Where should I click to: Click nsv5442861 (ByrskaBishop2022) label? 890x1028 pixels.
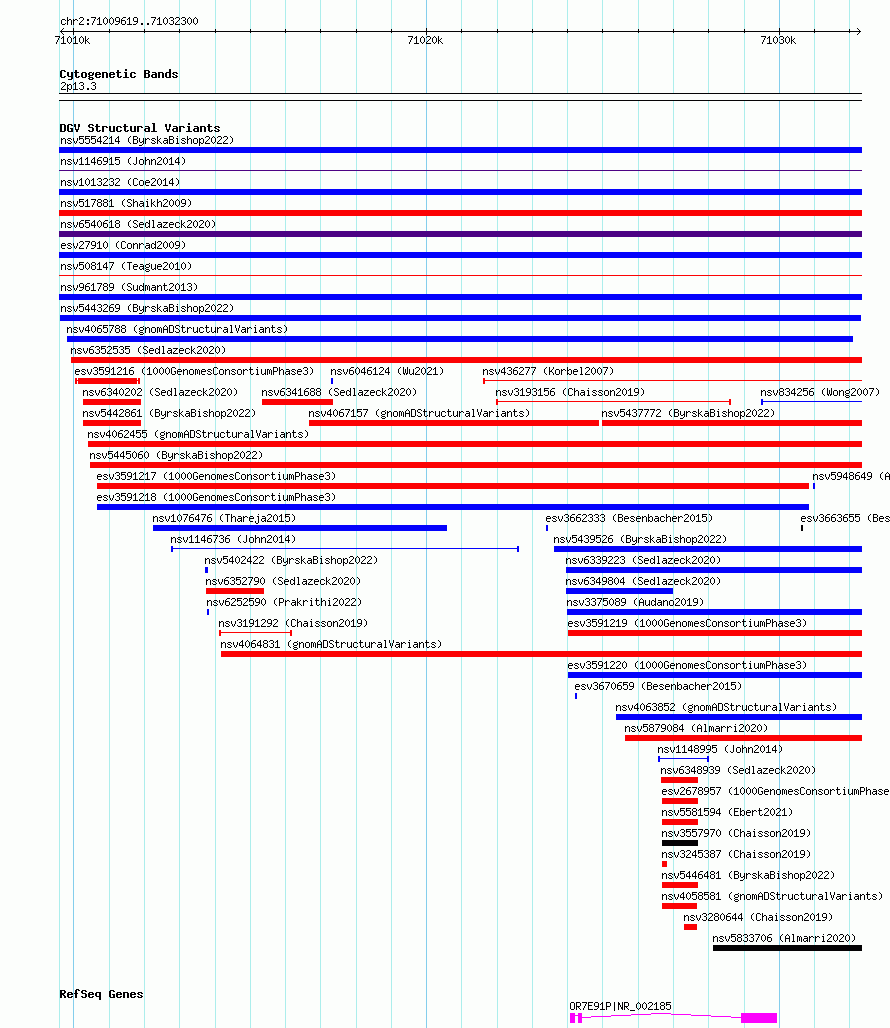[x=169, y=413]
